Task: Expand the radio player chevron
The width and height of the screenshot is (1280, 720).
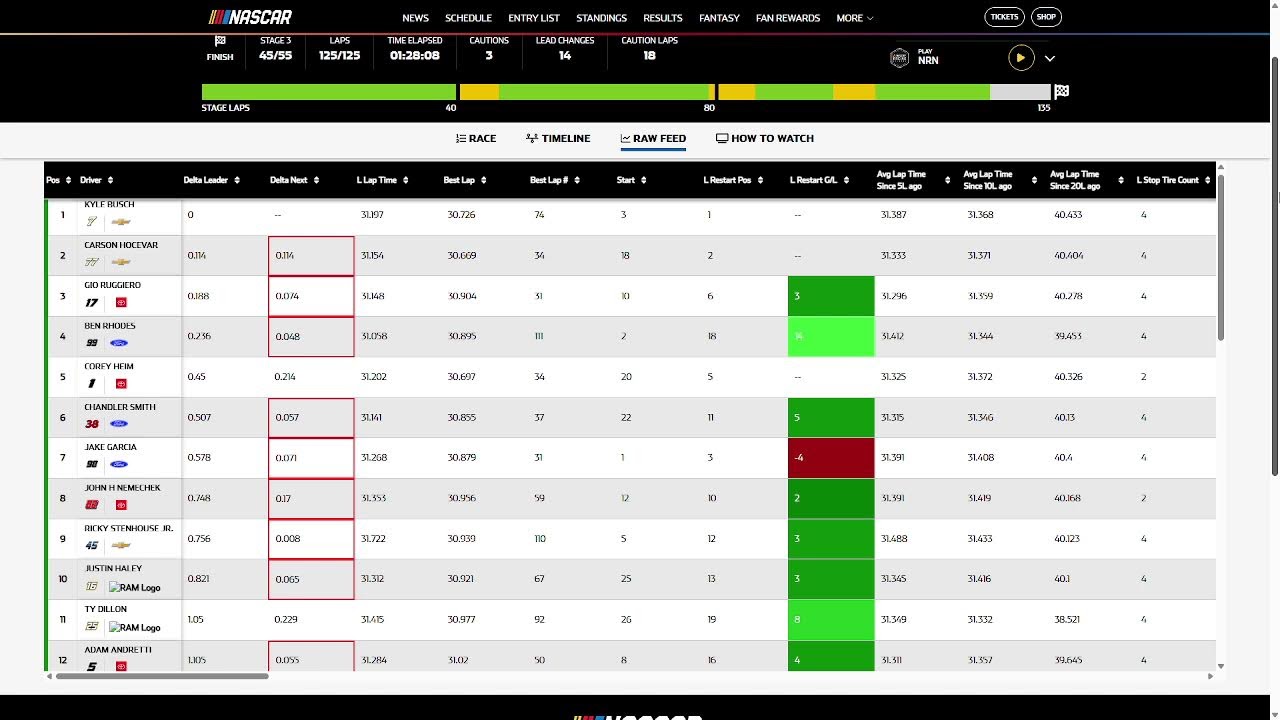Action: (1049, 58)
